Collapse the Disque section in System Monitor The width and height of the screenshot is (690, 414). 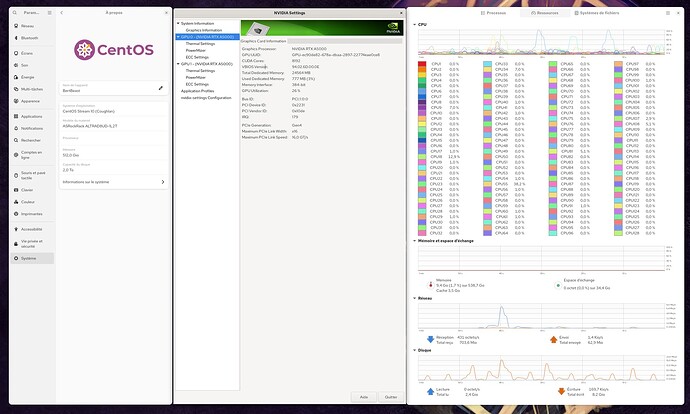tap(415, 350)
